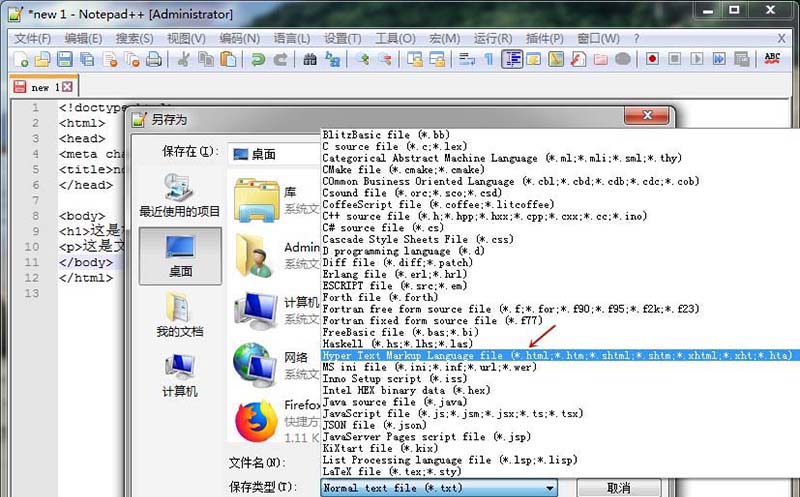This screenshot has height=497, width=800.
Task: Click the Paste clipboard icon
Action: [x=228, y=59]
